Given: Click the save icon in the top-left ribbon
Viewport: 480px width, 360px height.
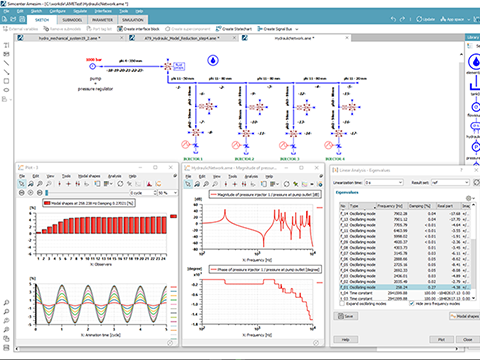Looking at the screenshot, I should (x=22, y=19).
